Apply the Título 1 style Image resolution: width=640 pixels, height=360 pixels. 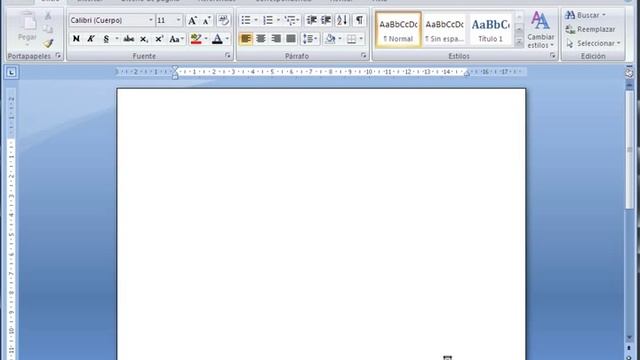490,29
